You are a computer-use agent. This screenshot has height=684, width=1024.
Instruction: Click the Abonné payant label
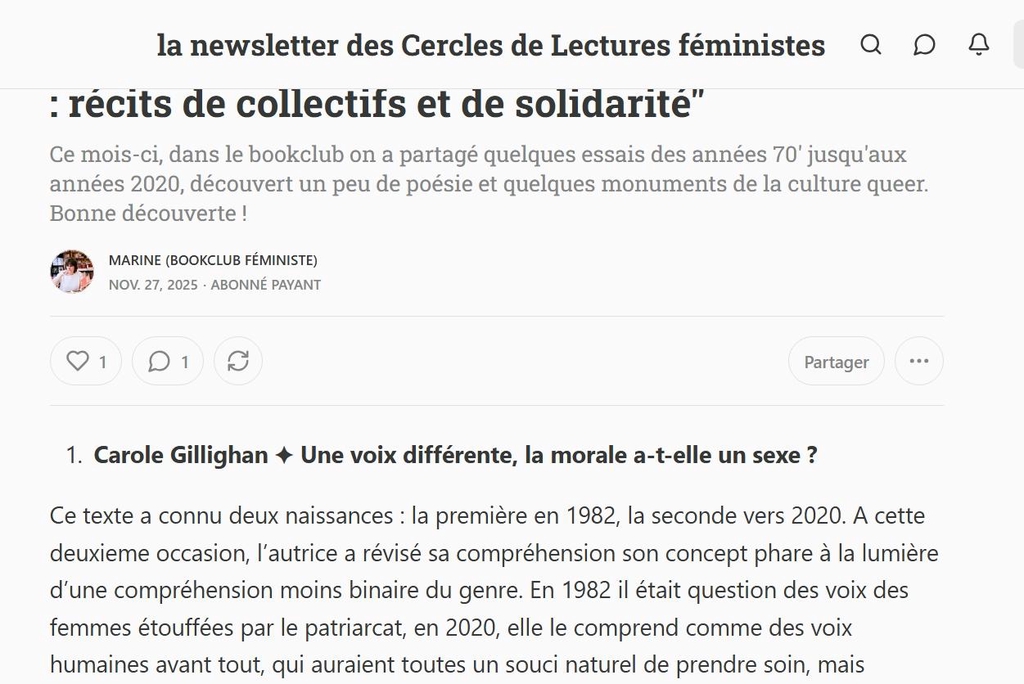click(x=266, y=285)
